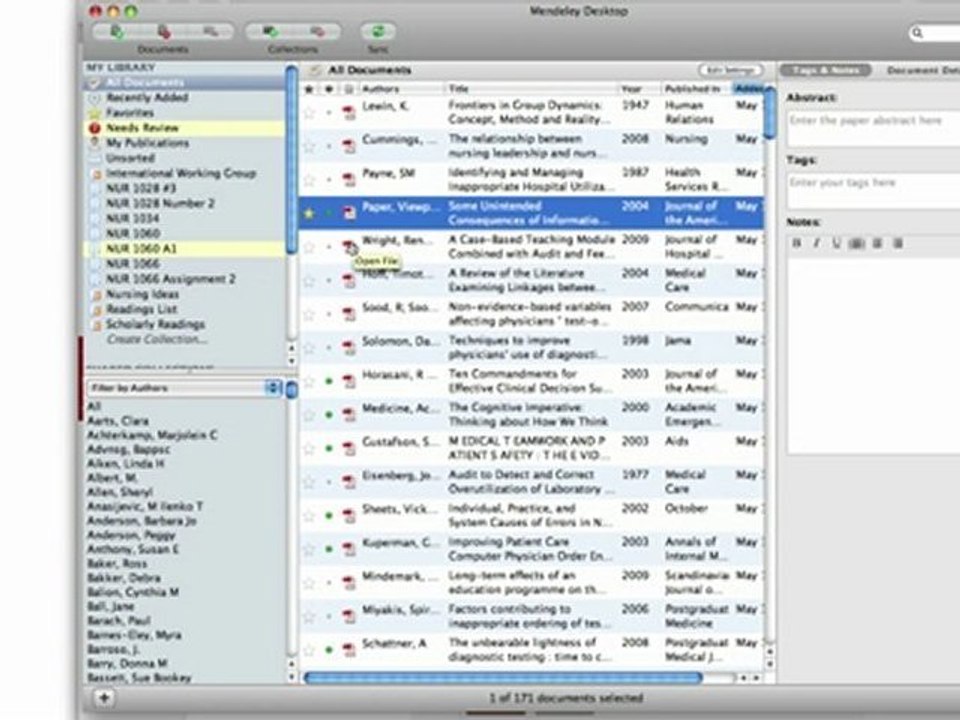Click the plus button at bottom left
This screenshot has height=720, width=960.
coord(104,697)
